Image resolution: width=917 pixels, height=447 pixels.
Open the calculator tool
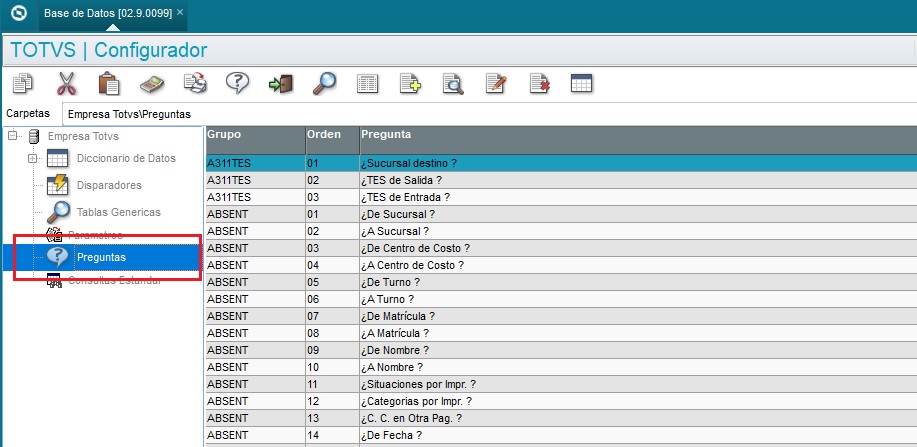coord(152,84)
